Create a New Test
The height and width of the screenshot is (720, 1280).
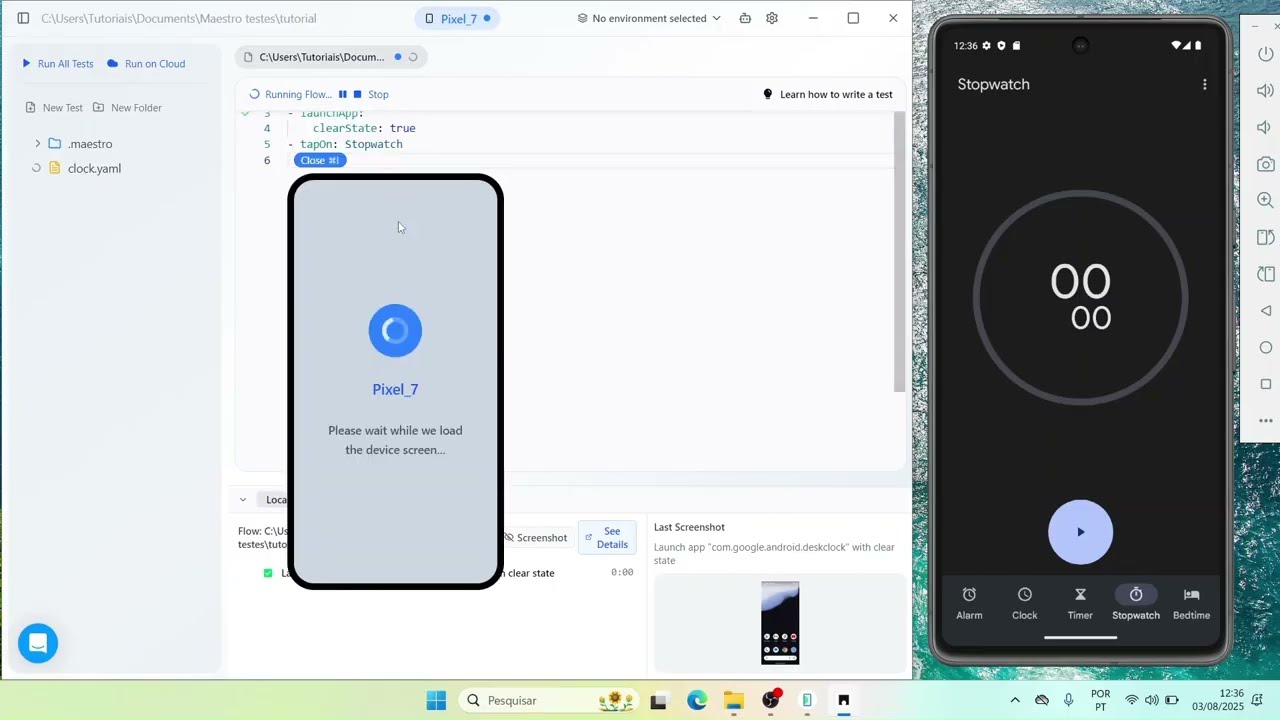coord(54,107)
